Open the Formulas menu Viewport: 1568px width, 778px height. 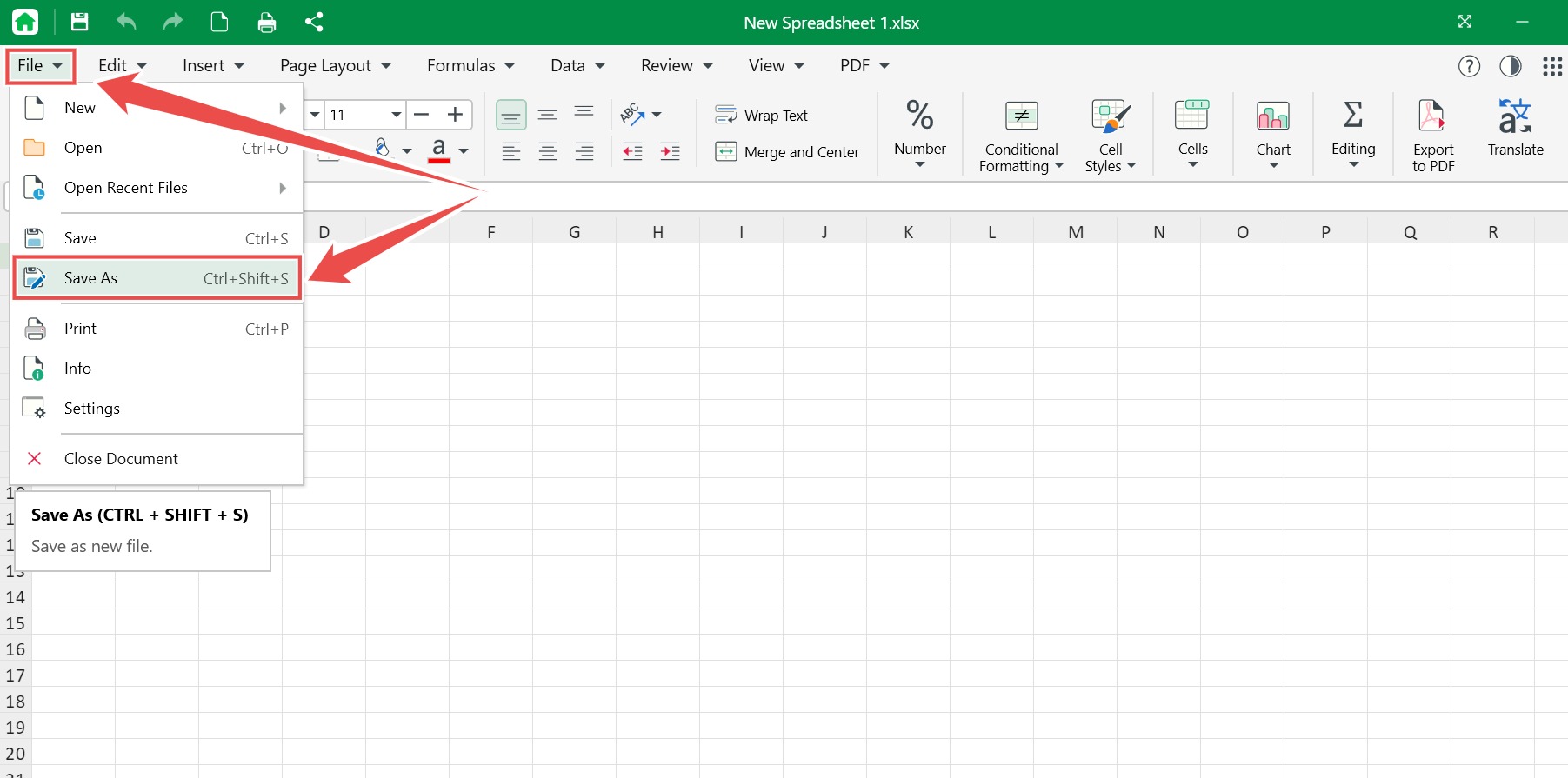(x=470, y=66)
